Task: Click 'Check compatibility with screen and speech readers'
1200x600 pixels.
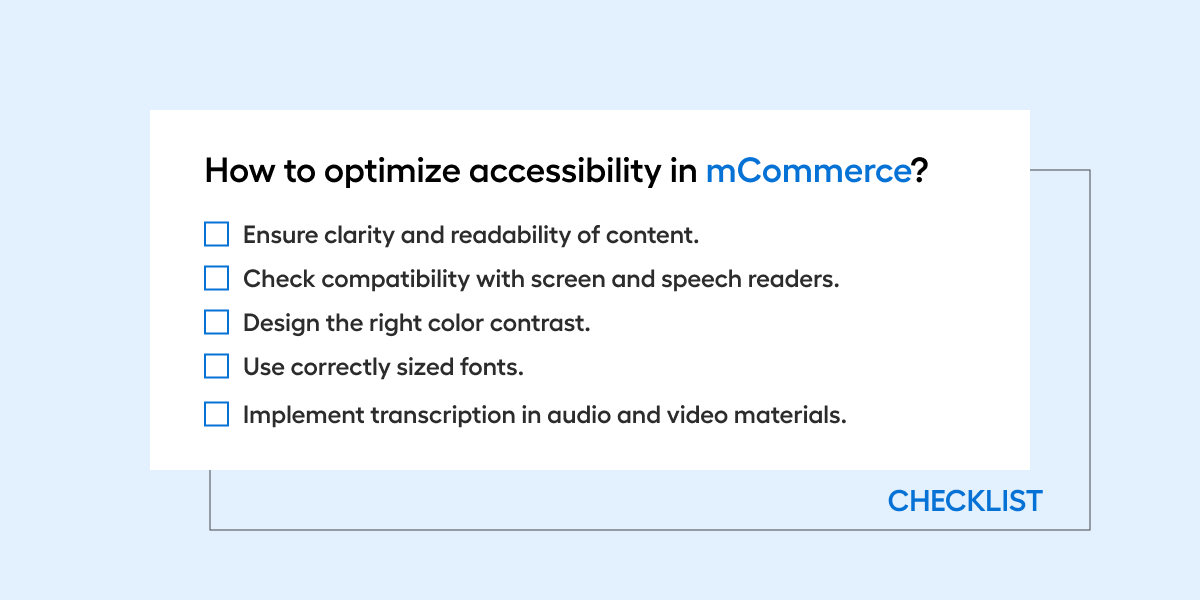Action: (541, 280)
